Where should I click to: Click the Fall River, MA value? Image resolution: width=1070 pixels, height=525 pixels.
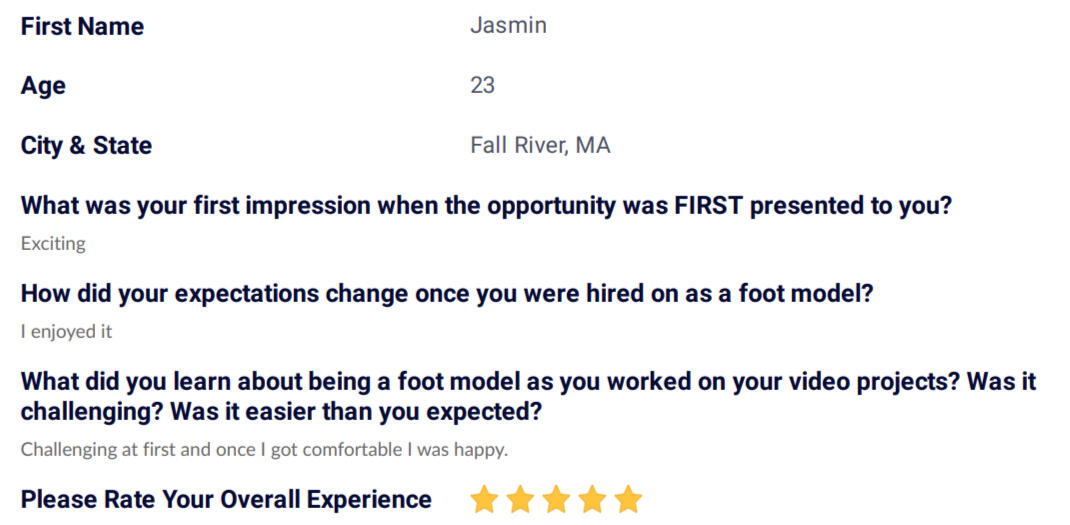(x=540, y=145)
